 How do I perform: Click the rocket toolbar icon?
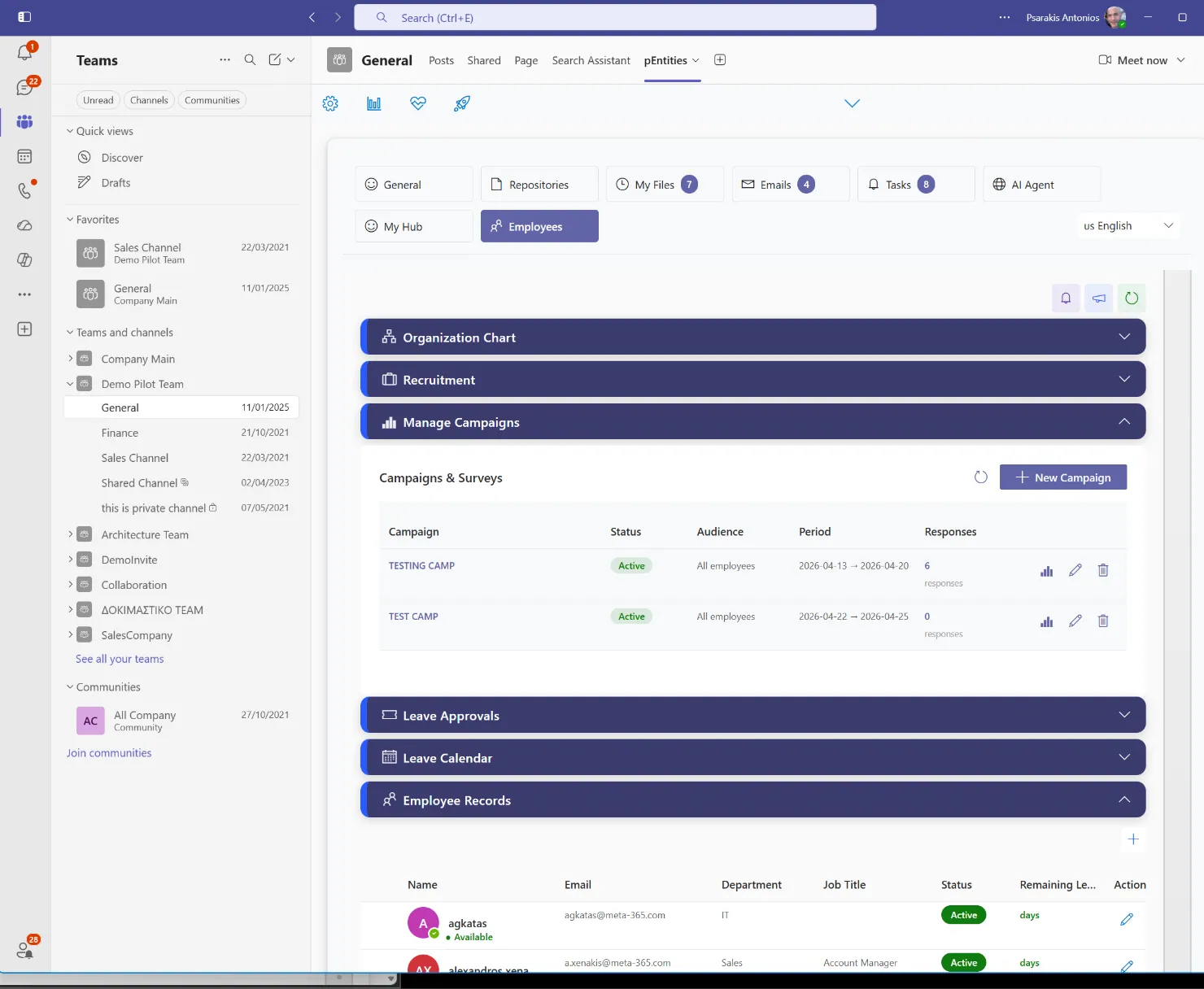tap(462, 103)
